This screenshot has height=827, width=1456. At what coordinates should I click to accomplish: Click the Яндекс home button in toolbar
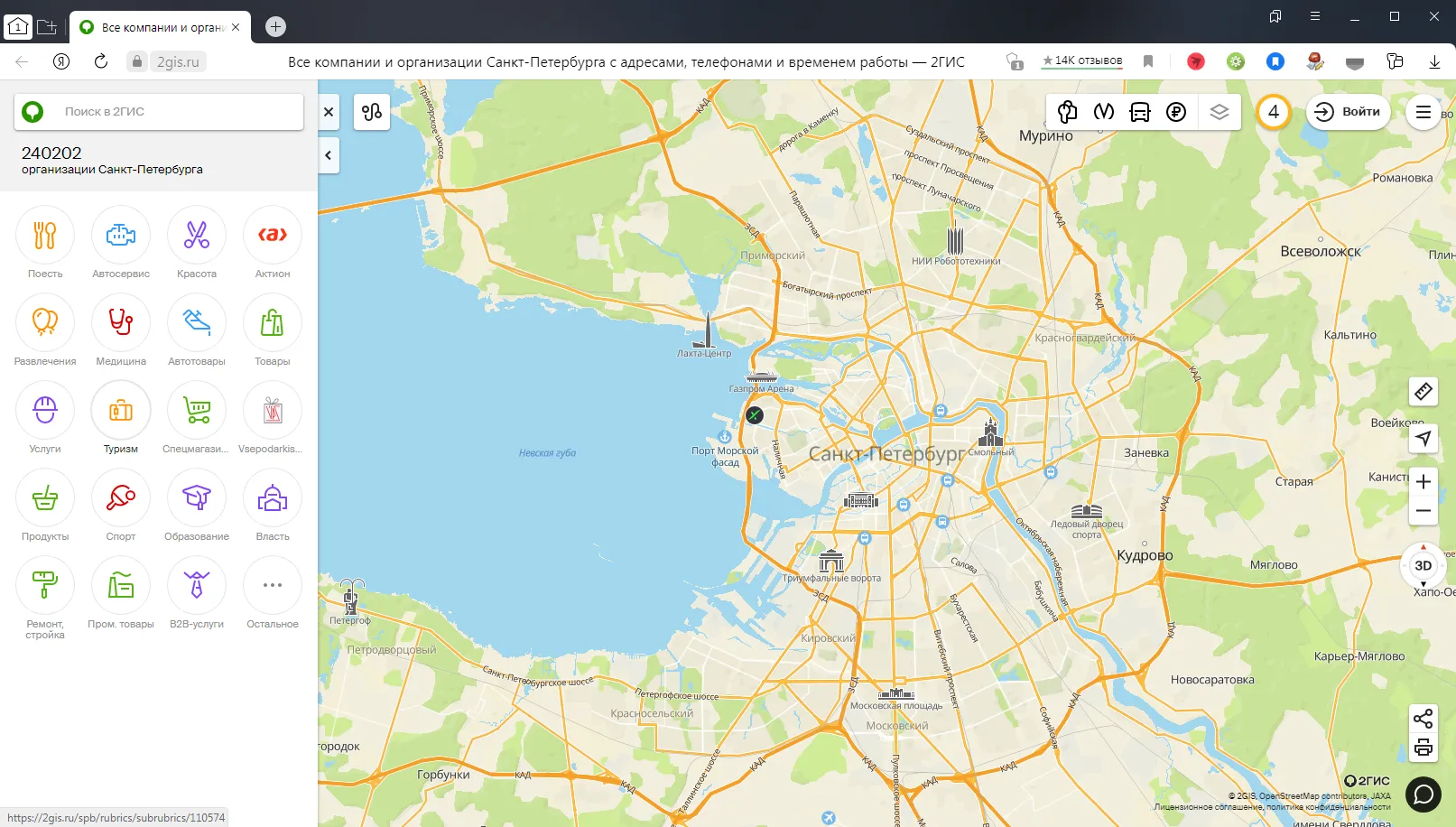pos(61,61)
